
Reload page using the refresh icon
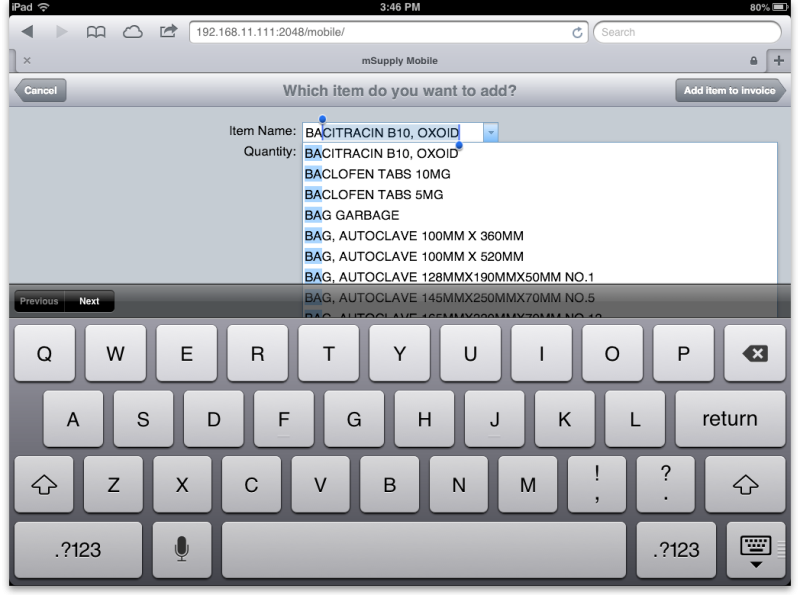click(577, 32)
